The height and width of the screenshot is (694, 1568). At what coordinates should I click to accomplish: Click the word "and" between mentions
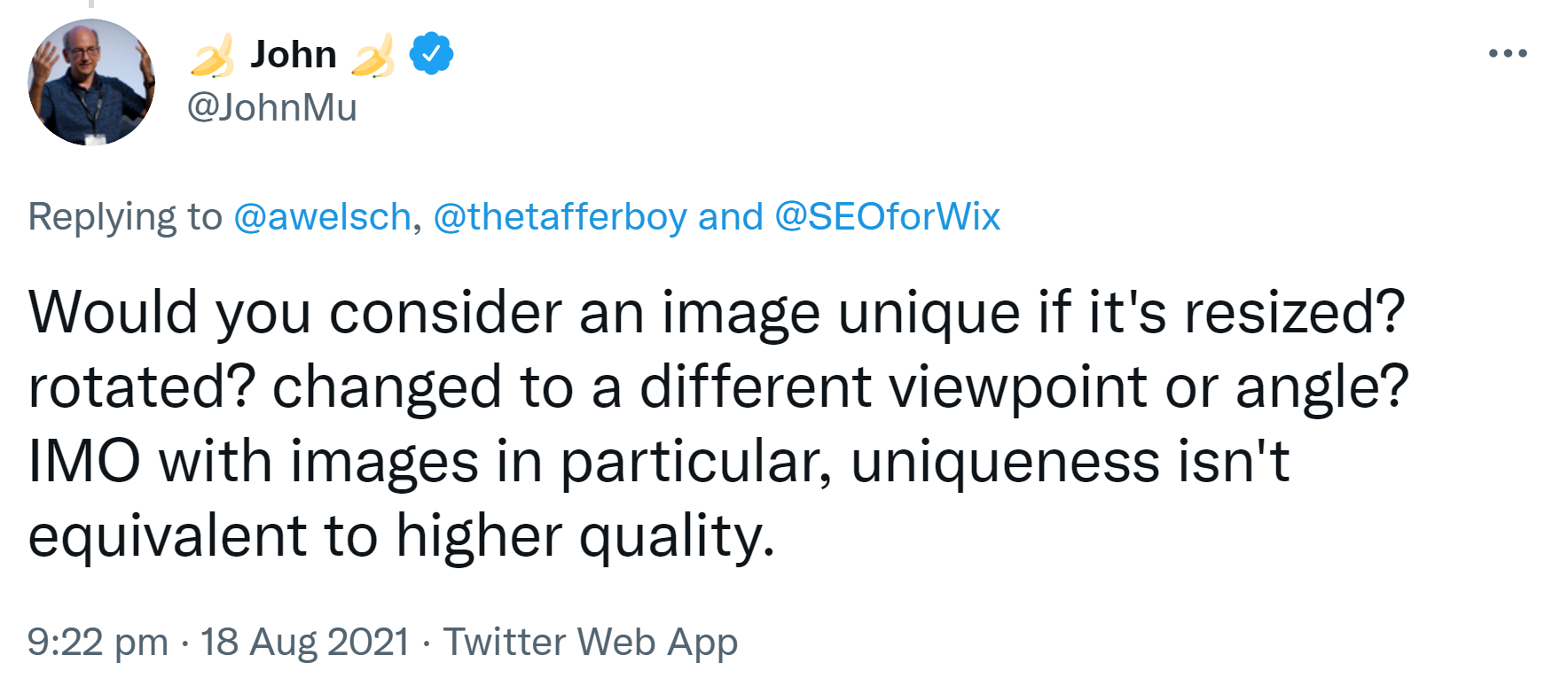(x=730, y=217)
